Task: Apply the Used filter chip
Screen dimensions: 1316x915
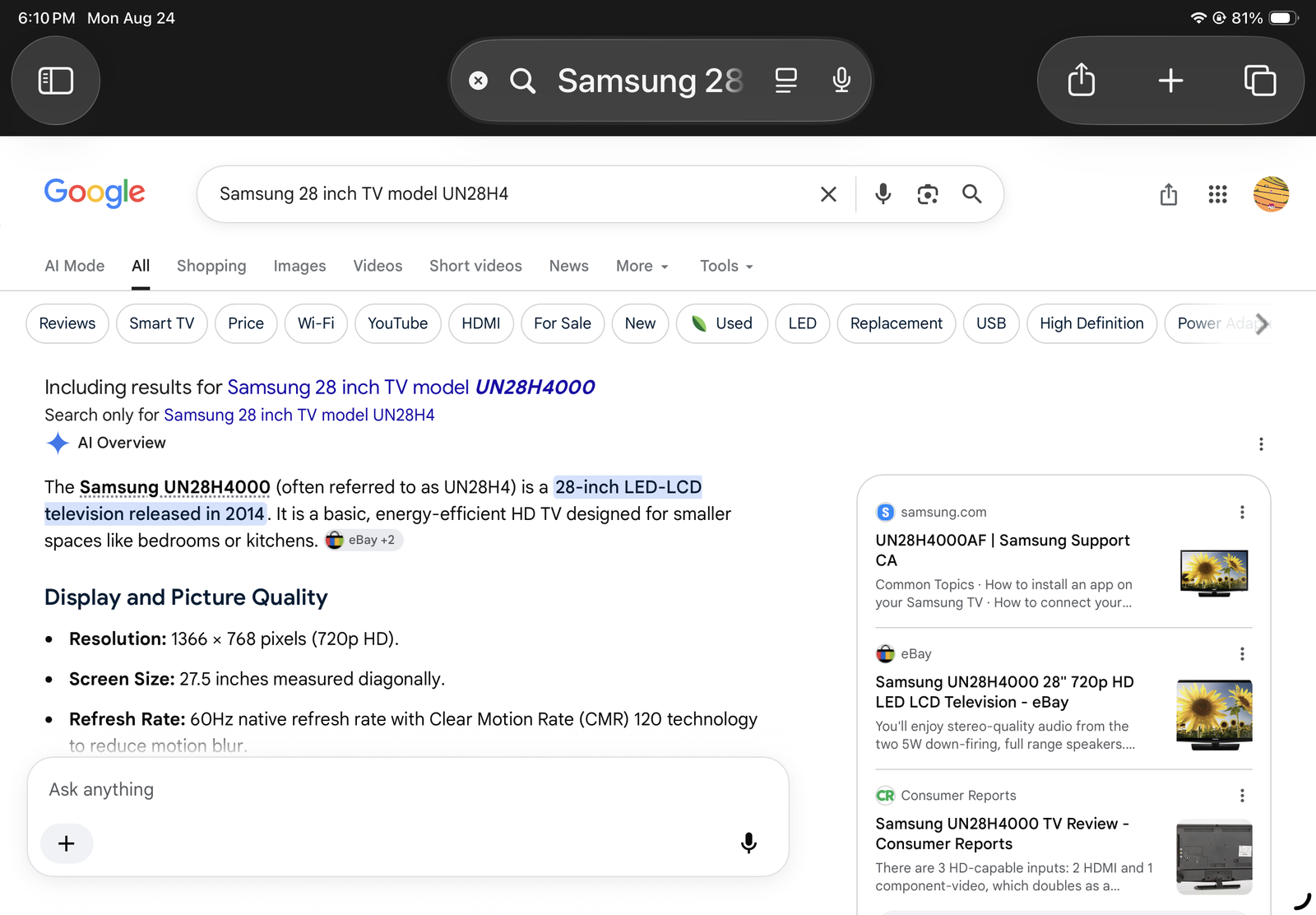Action: [722, 323]
